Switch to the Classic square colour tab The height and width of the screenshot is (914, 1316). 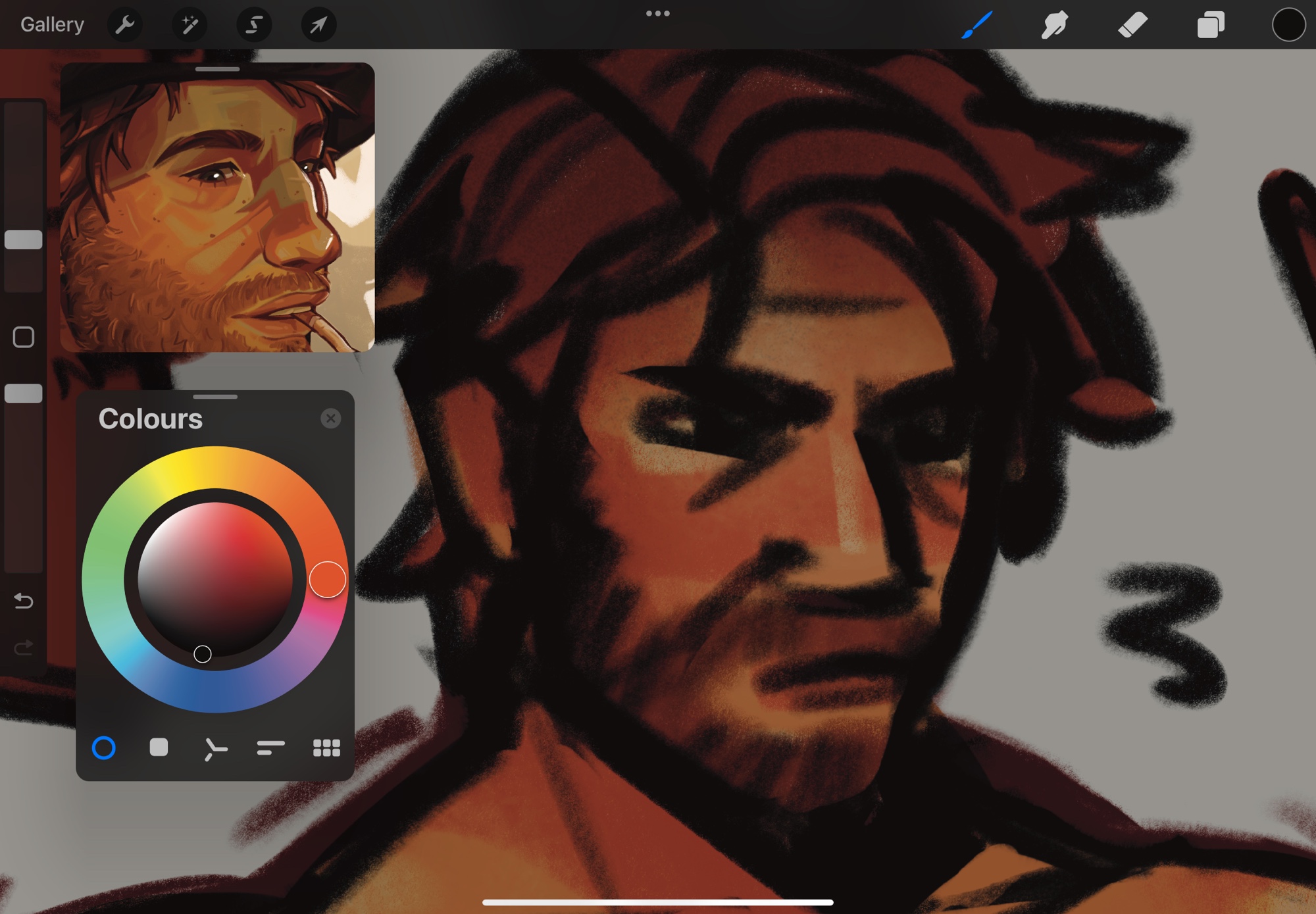click(x=159, y=748)
